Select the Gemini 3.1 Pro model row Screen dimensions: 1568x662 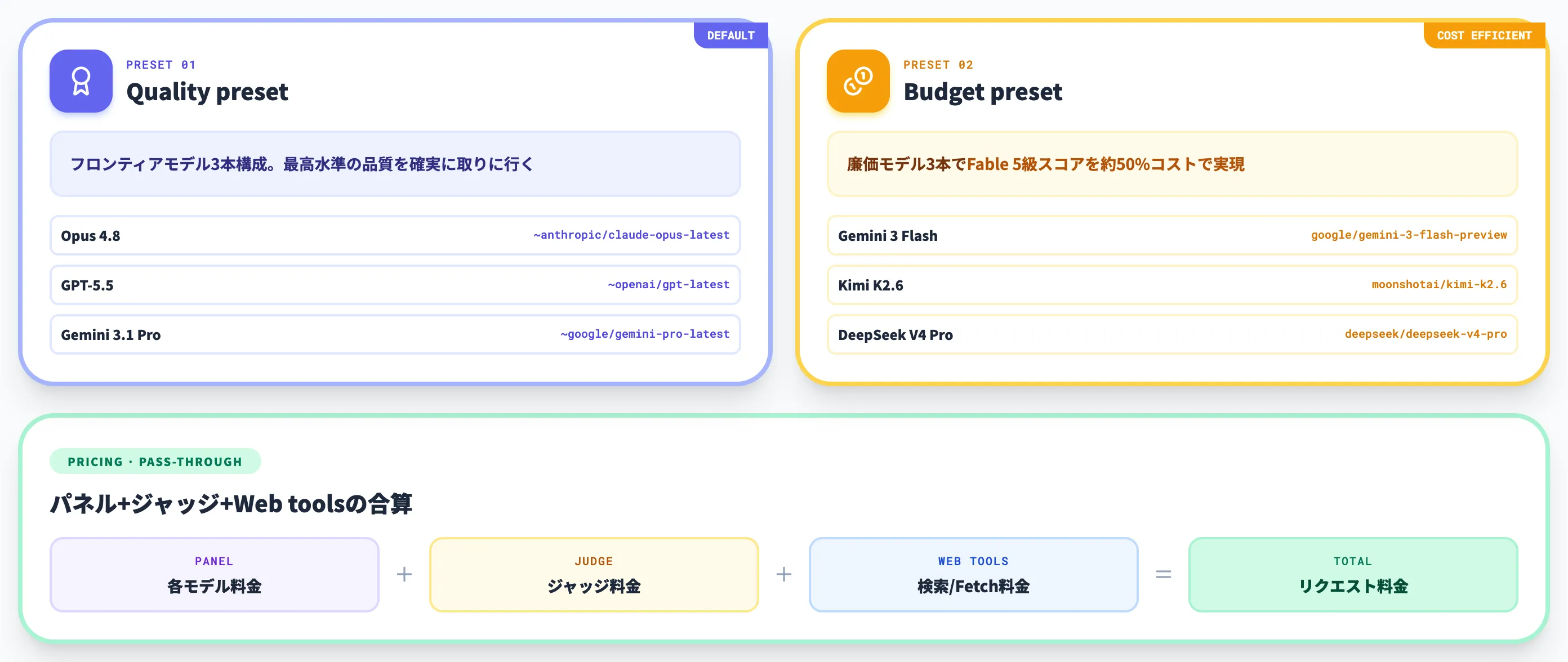(x=395, y=334)
